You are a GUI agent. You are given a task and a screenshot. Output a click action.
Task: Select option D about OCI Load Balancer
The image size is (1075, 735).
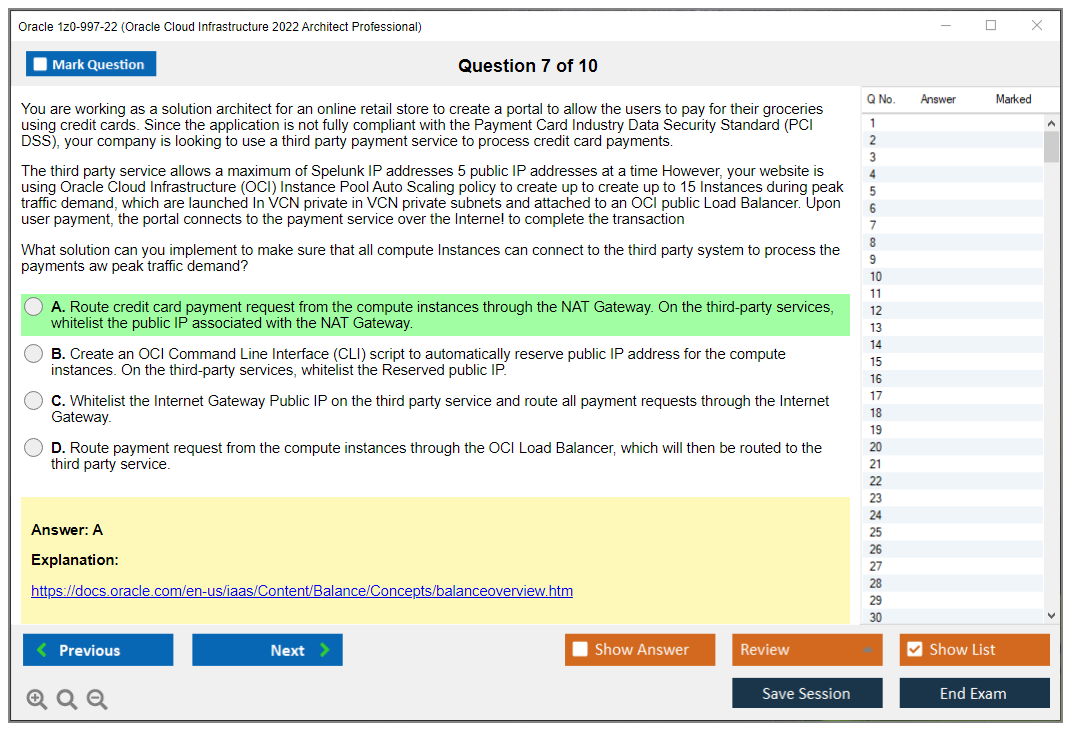click(34, 448)
